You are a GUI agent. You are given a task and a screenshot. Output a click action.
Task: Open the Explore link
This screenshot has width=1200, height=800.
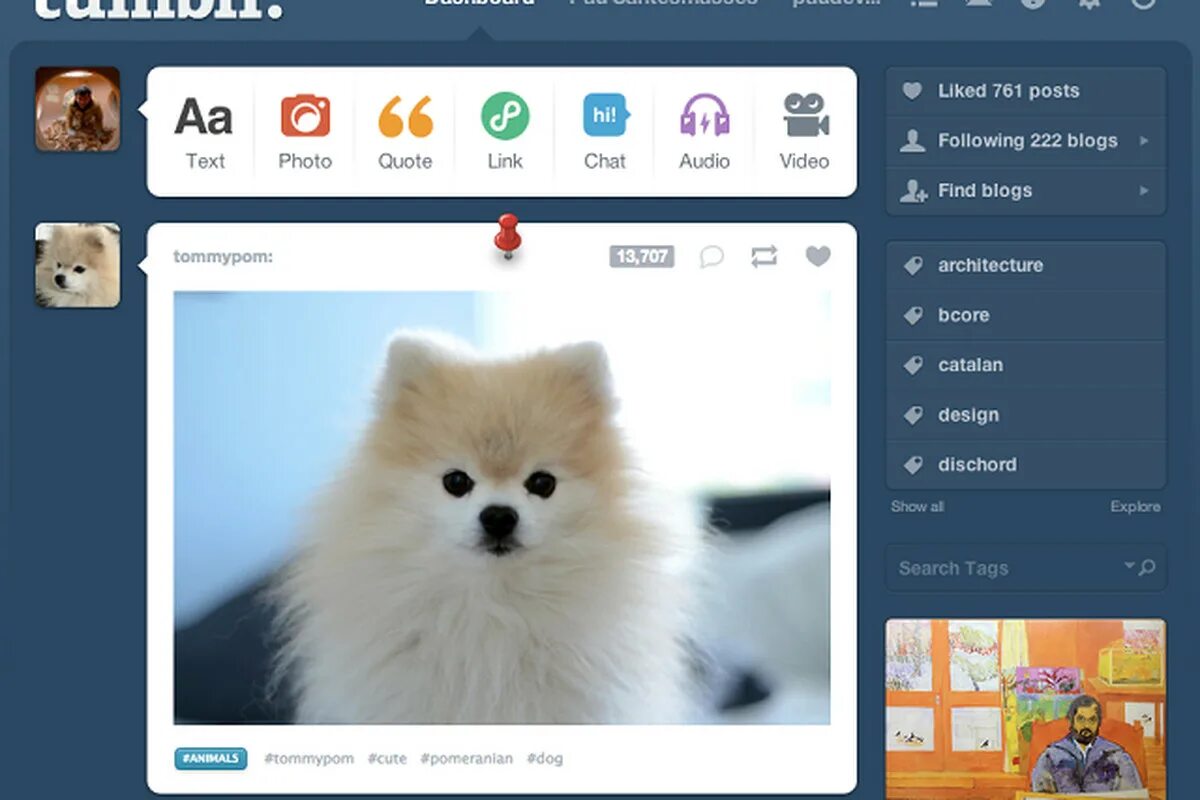click(1135, 506)
